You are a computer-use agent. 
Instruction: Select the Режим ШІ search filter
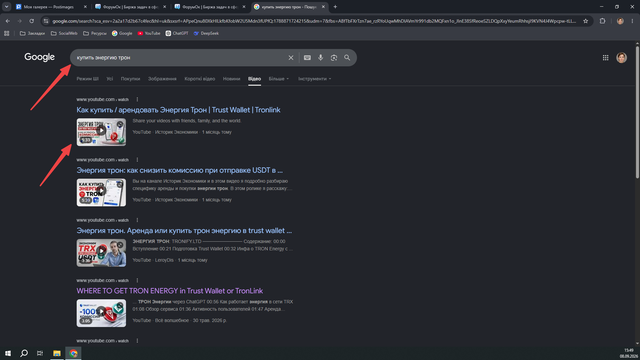click(87, 79)
